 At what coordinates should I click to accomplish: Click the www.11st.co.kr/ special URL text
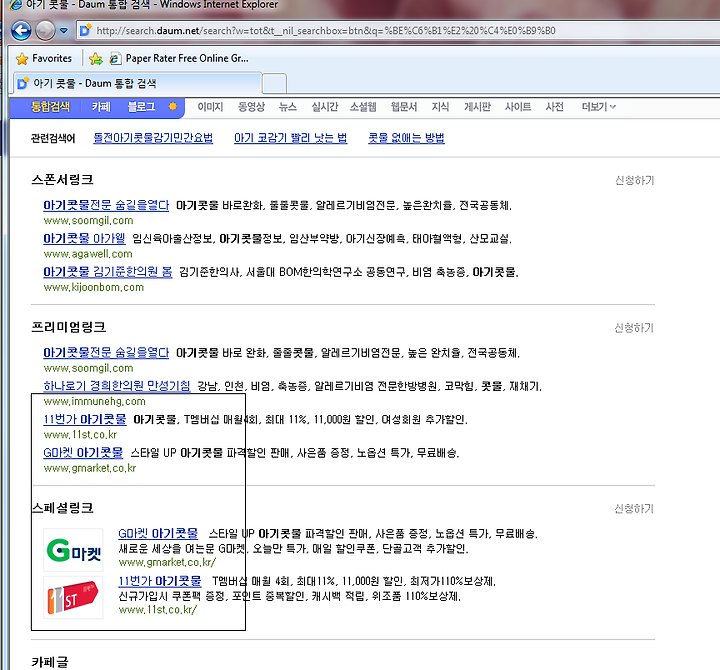(x=158, y=610)
